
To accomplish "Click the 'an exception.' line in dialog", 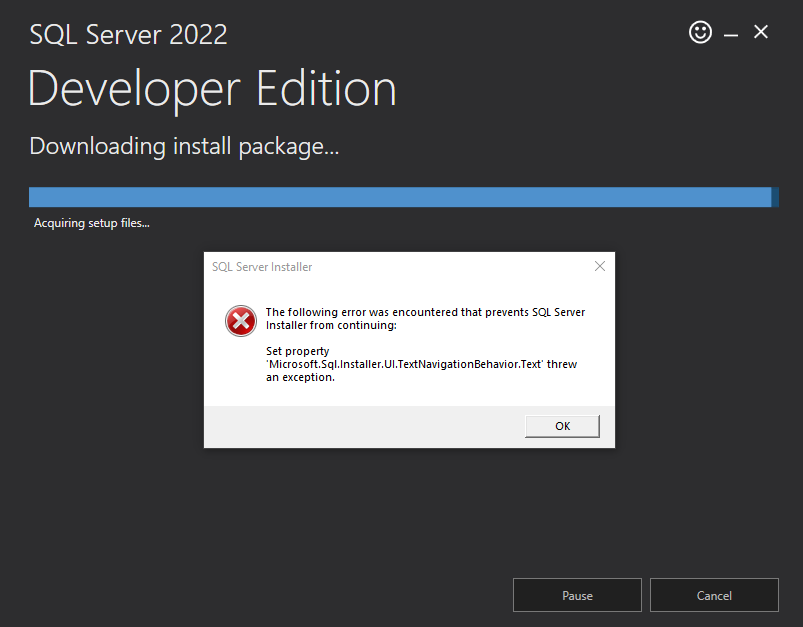I will coord(300,377).
